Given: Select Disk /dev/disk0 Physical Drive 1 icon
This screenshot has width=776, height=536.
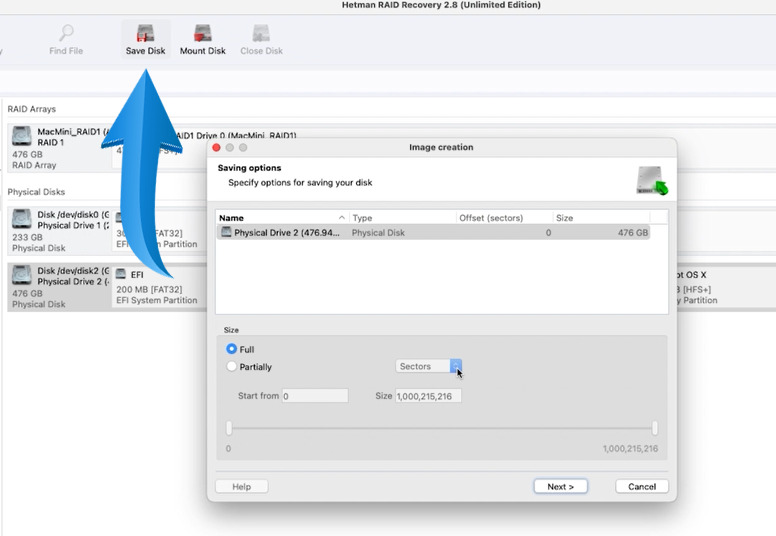Looking at the screenshot, I should [21, 219].
